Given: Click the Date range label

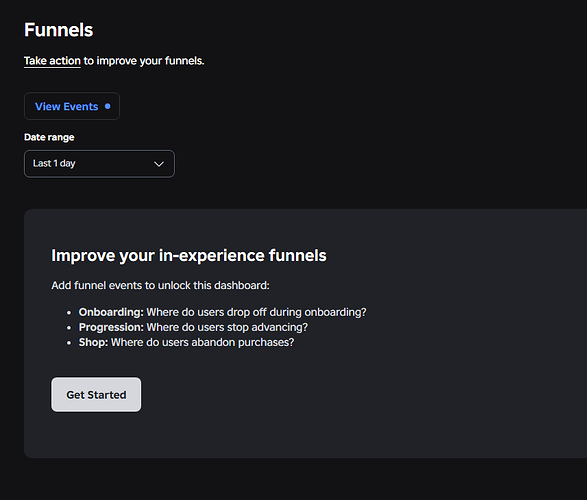Looking at the screenshot, I should (x=49, y=137).
